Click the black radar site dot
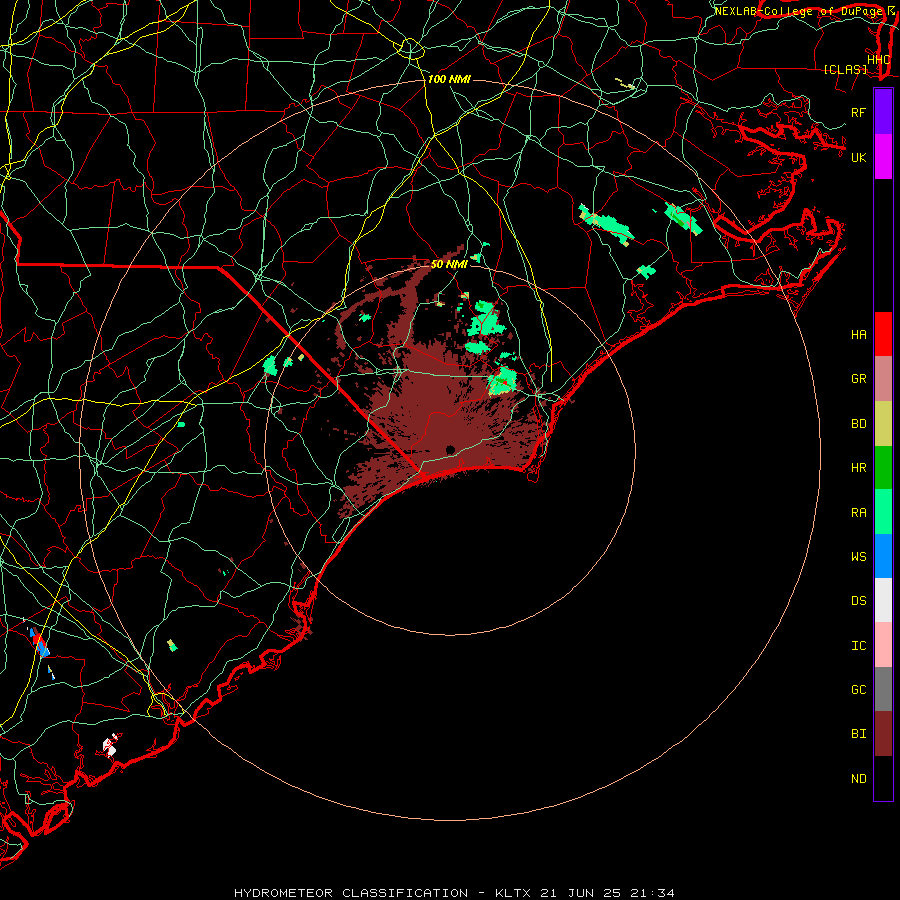The image size is (900, 900). 450,449
